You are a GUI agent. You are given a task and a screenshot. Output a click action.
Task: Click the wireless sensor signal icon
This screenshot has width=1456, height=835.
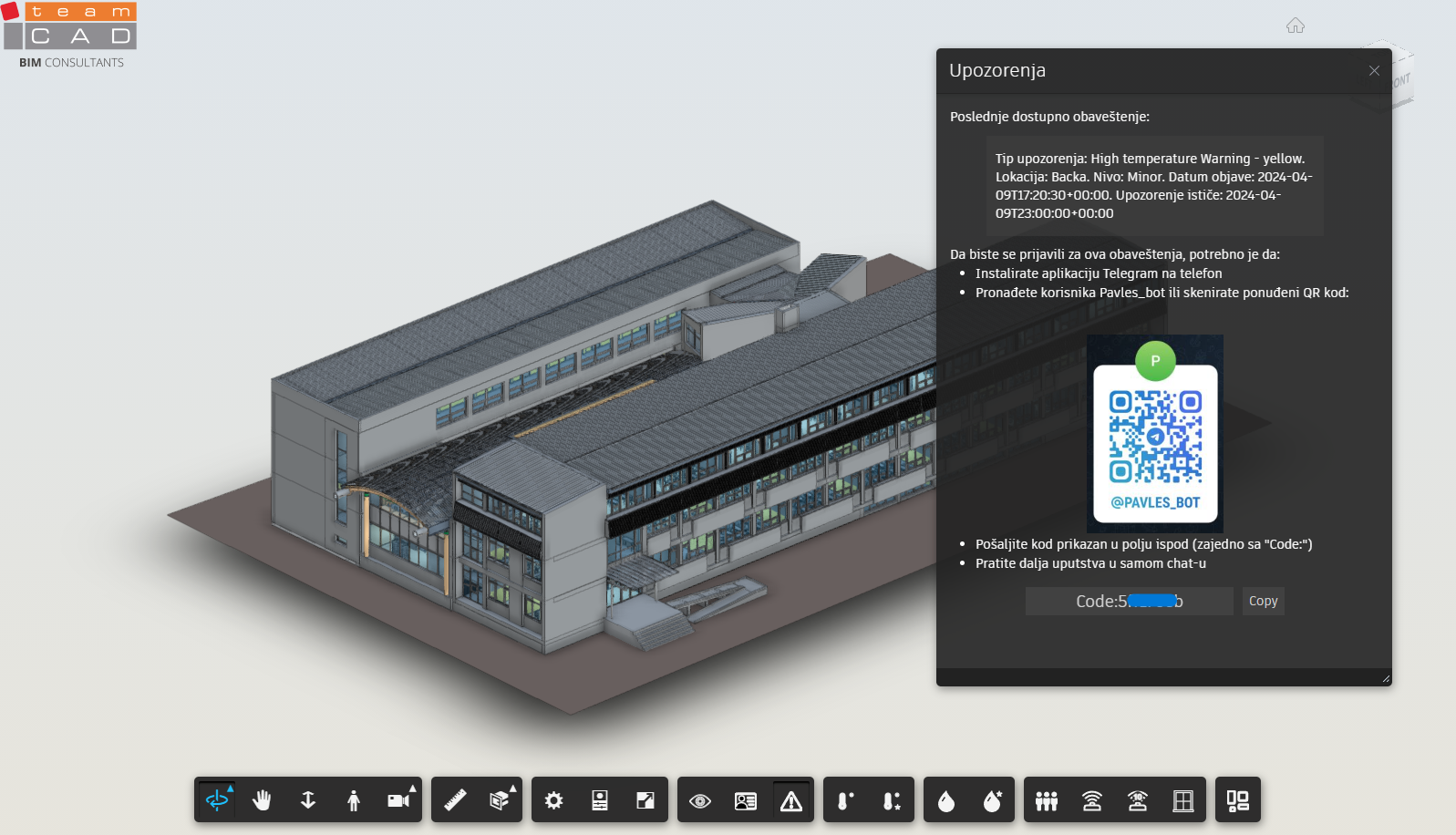click(x=1092, y=800)
